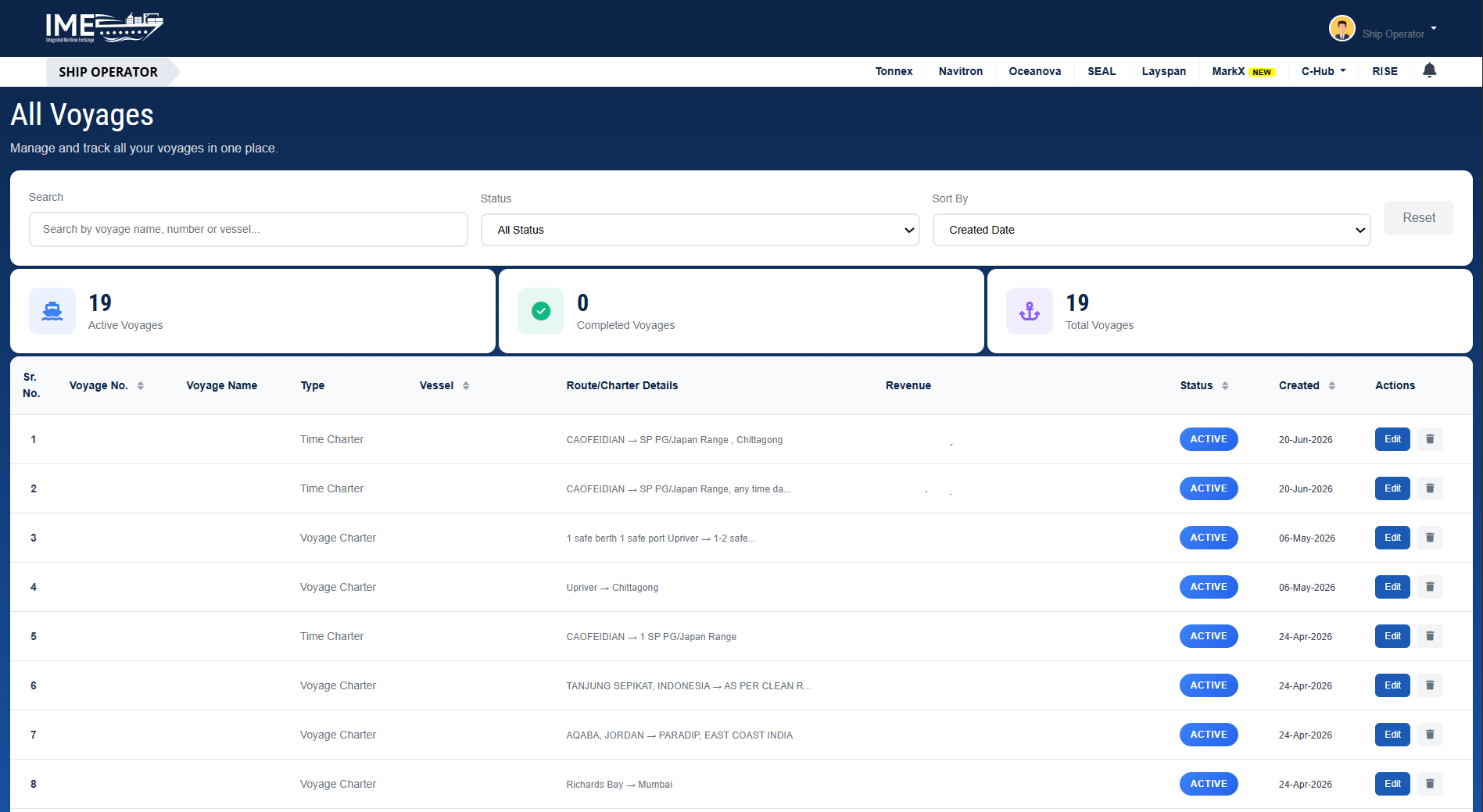1483x812 pixels.
Task: Click ACTIVE status badge in row 7
Action: (1209, 735)
